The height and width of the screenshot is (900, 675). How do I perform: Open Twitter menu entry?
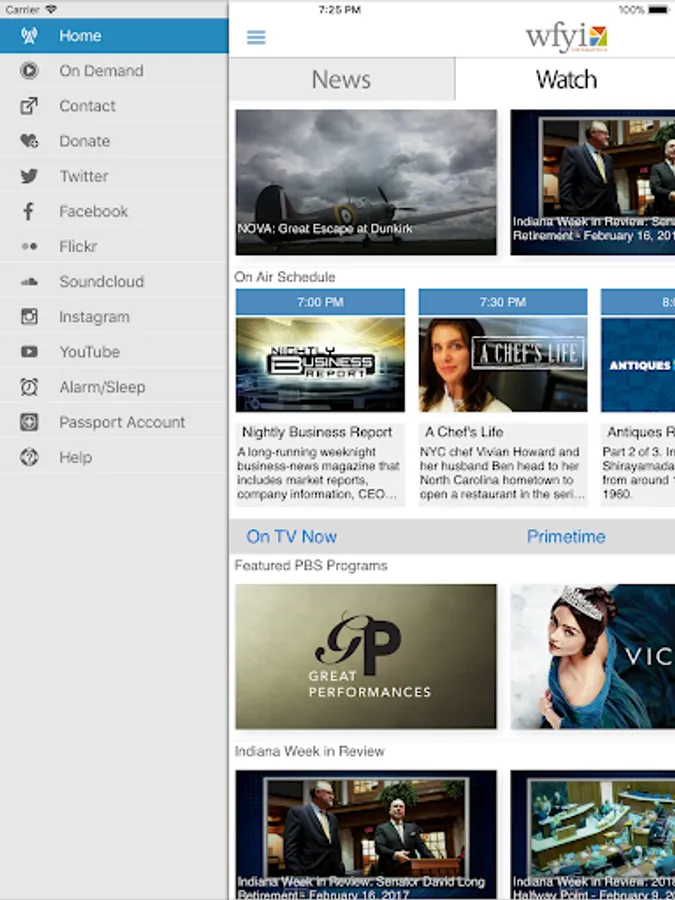[x=114, y=176]
